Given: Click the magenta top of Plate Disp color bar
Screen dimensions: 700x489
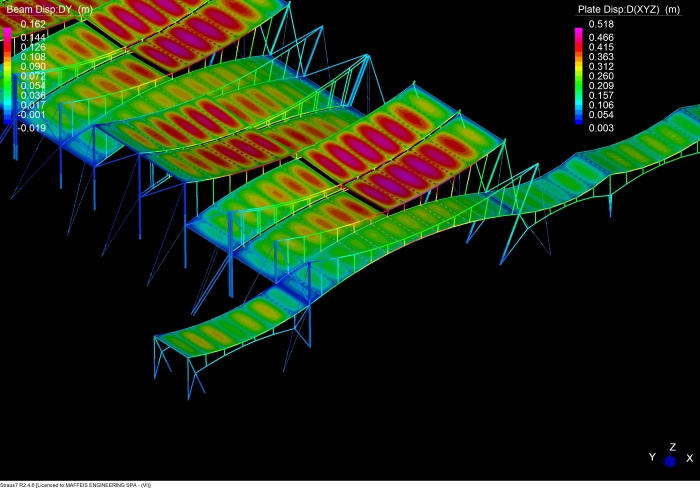Looking at the screenshot, I should 577,33.
